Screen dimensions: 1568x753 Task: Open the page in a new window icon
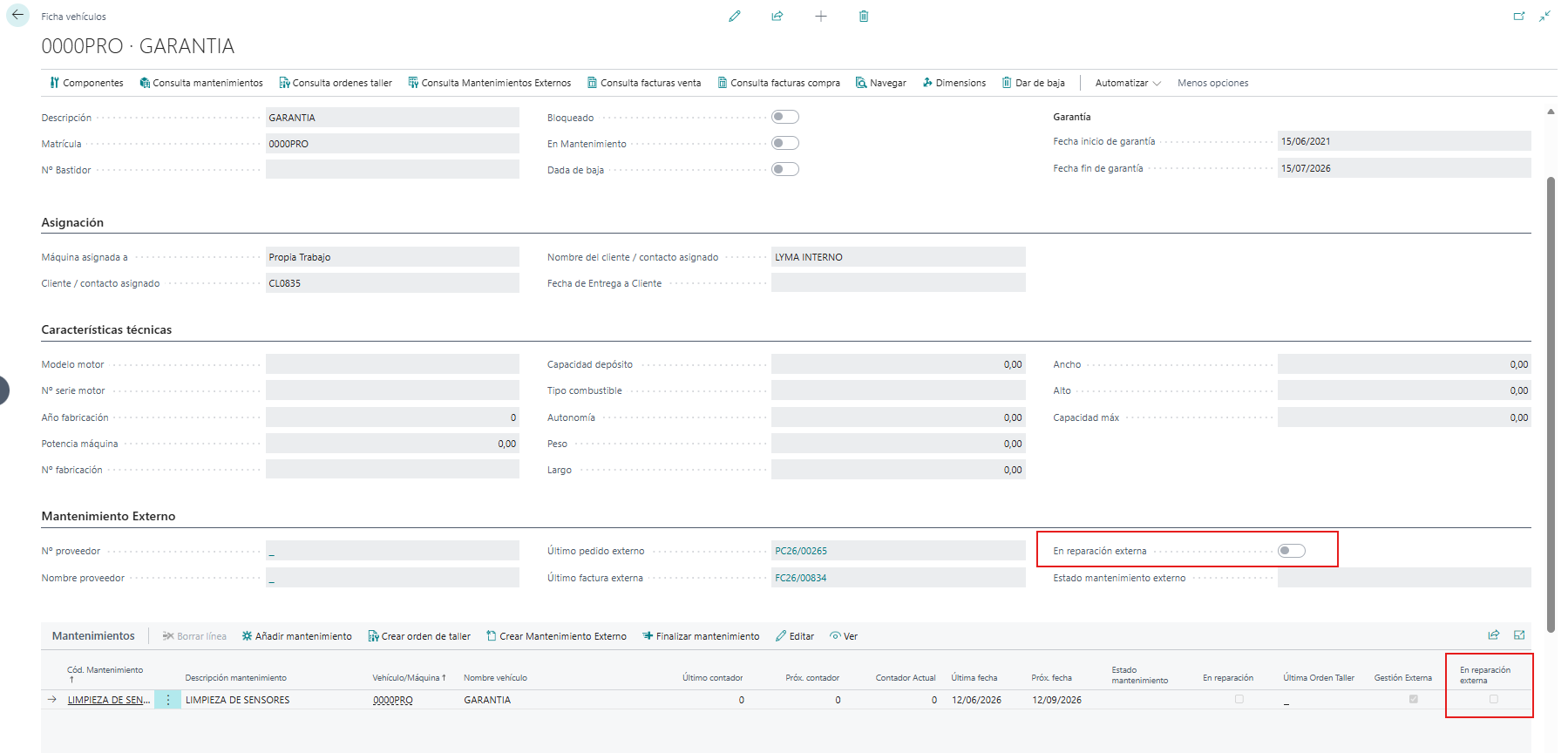tap(1519, 16)
